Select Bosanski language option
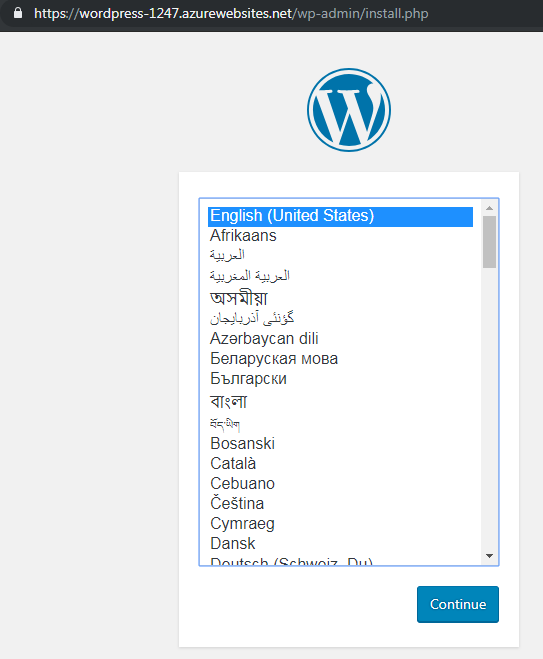This screenshot has width=543, height=659. coord(340,443)
